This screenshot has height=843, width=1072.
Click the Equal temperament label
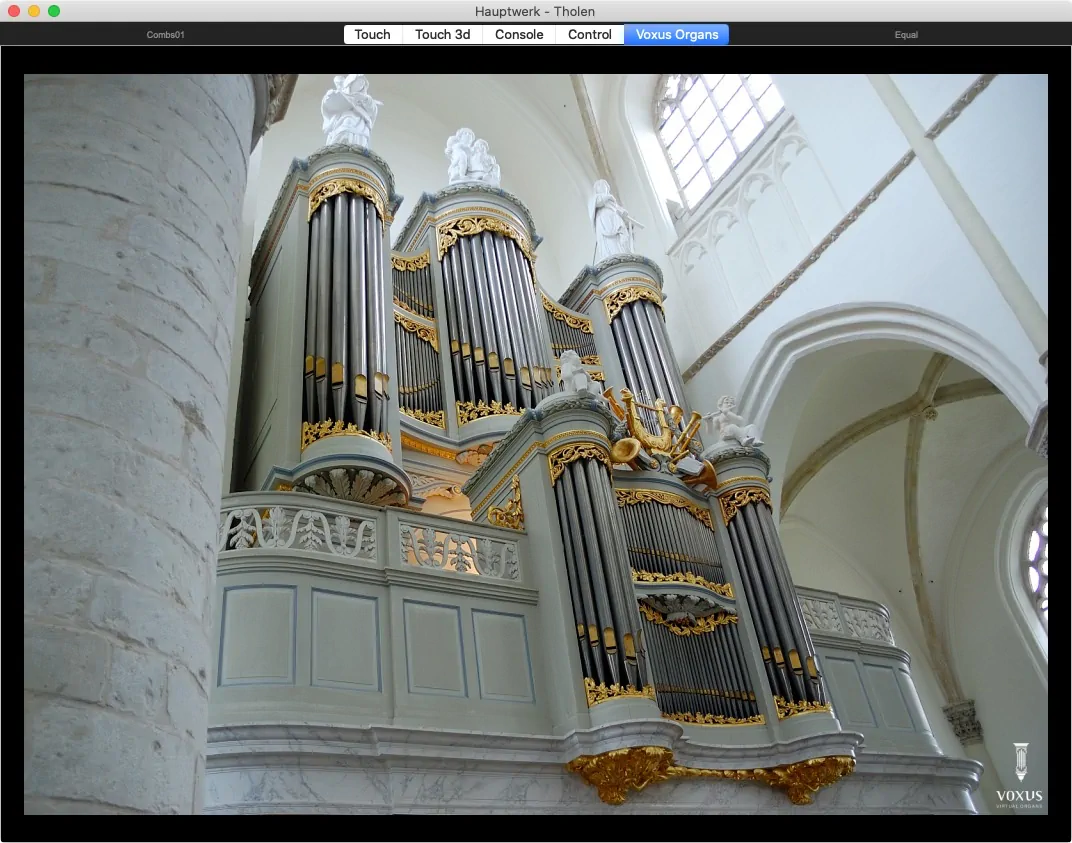coord(906,35)
